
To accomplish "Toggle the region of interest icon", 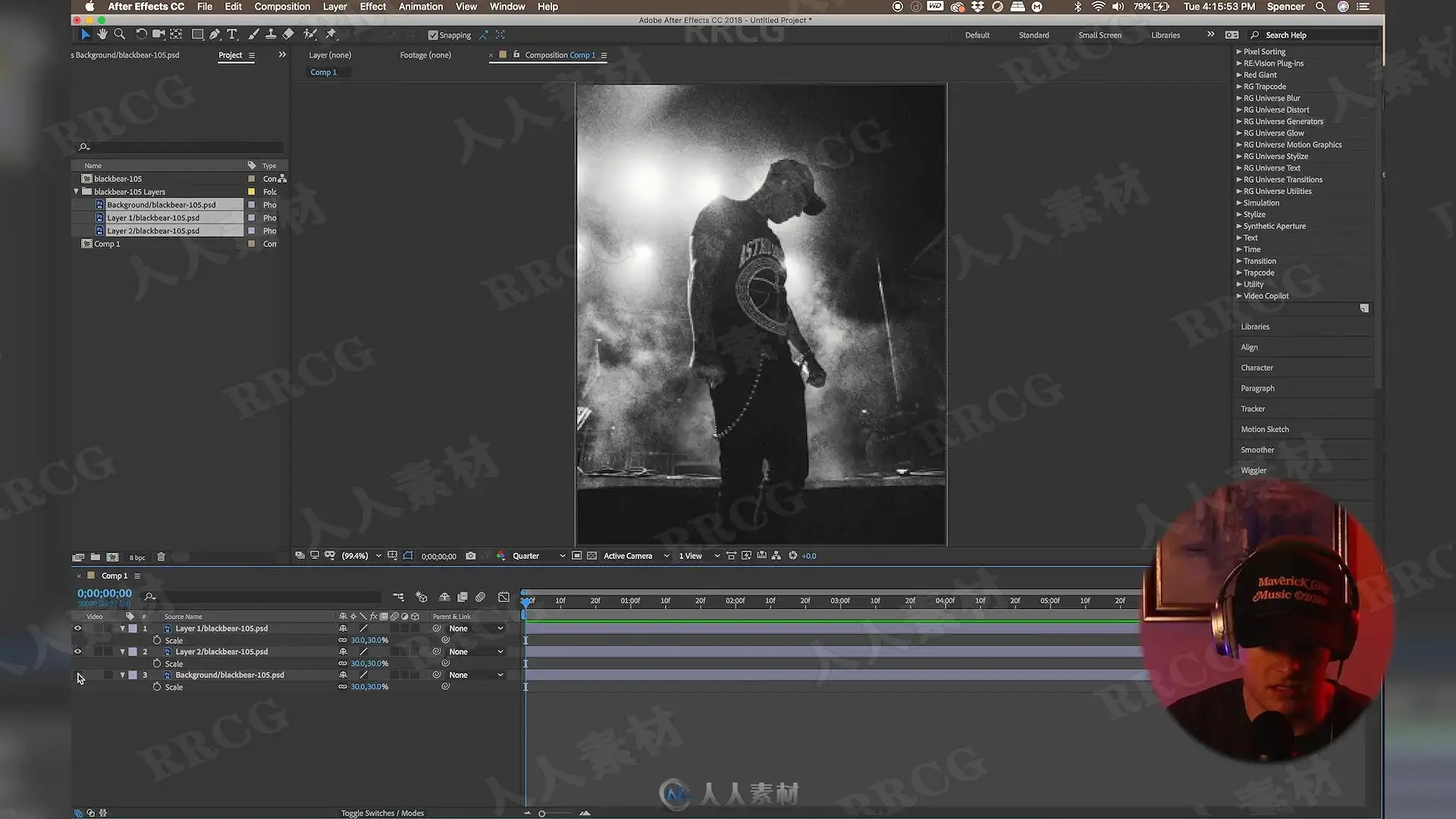I will 577,556.
